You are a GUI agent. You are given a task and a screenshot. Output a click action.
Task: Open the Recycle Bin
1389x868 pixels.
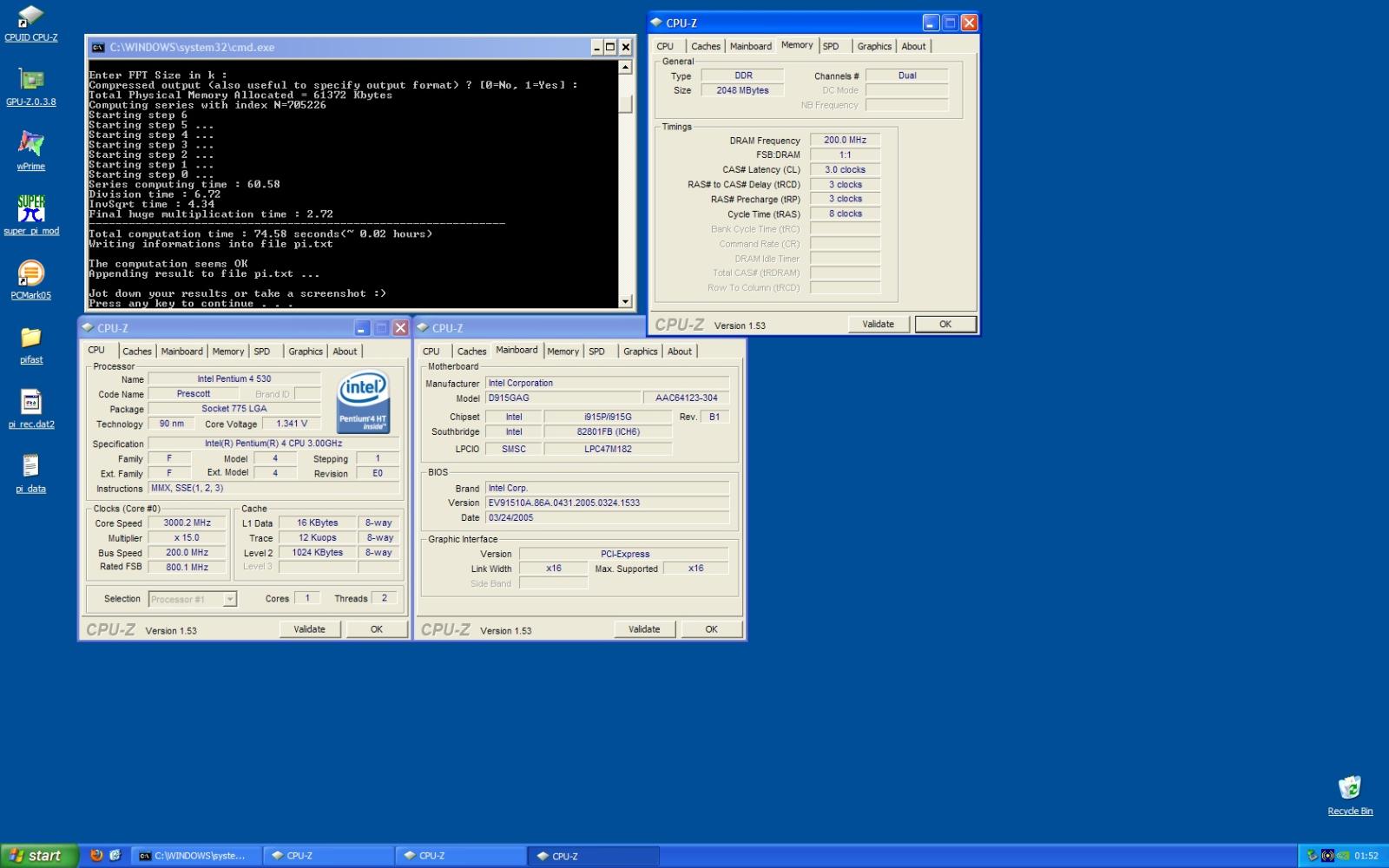point(1350,795)
